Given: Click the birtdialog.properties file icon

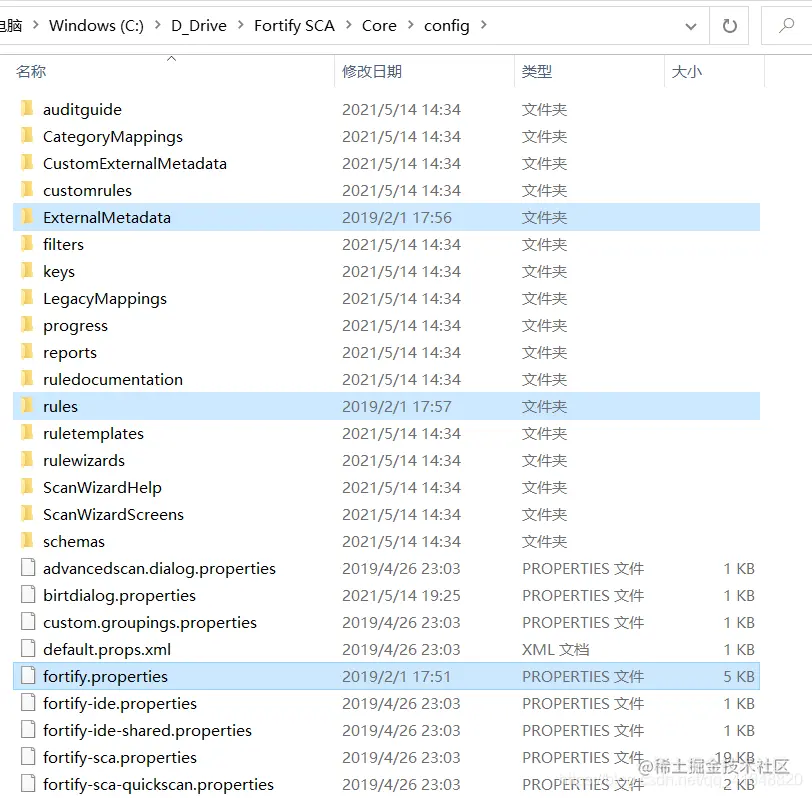Looking at the screenshot, I should point(28,594).
